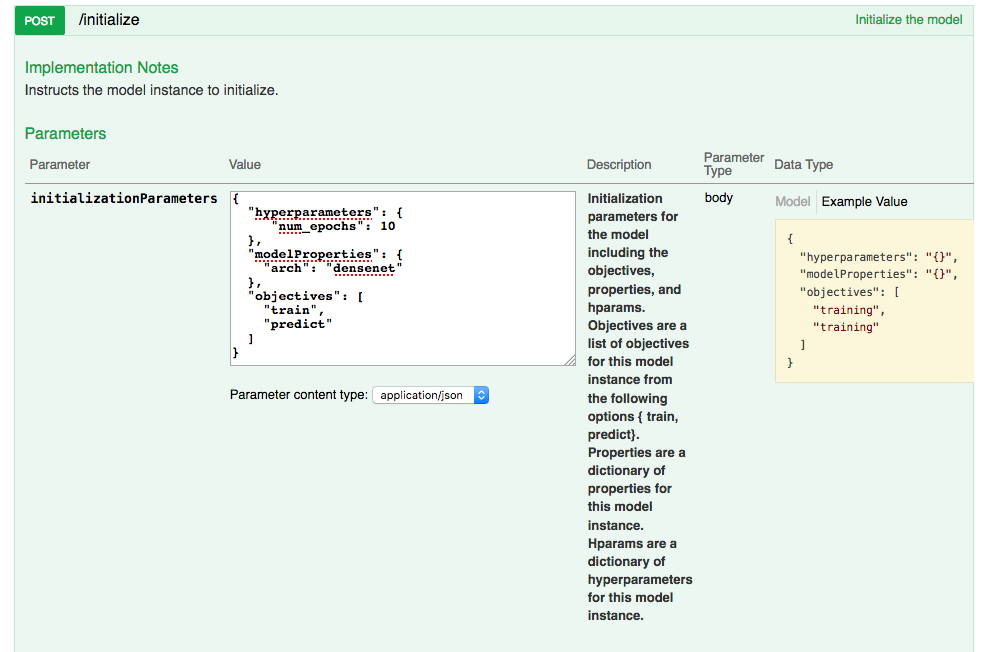Click the "hyperparameters": "{}" line in example
The height and width of the screenshot is (652, 996).
pyautogui.click(x=878, y=257)
